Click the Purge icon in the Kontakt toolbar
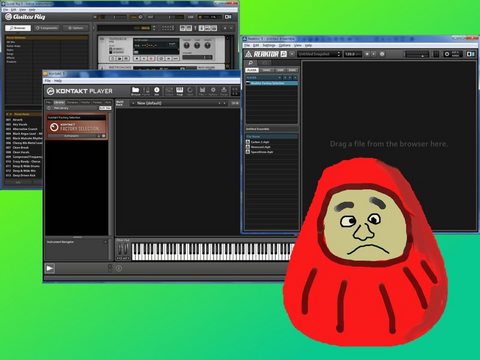 [224, 90]
